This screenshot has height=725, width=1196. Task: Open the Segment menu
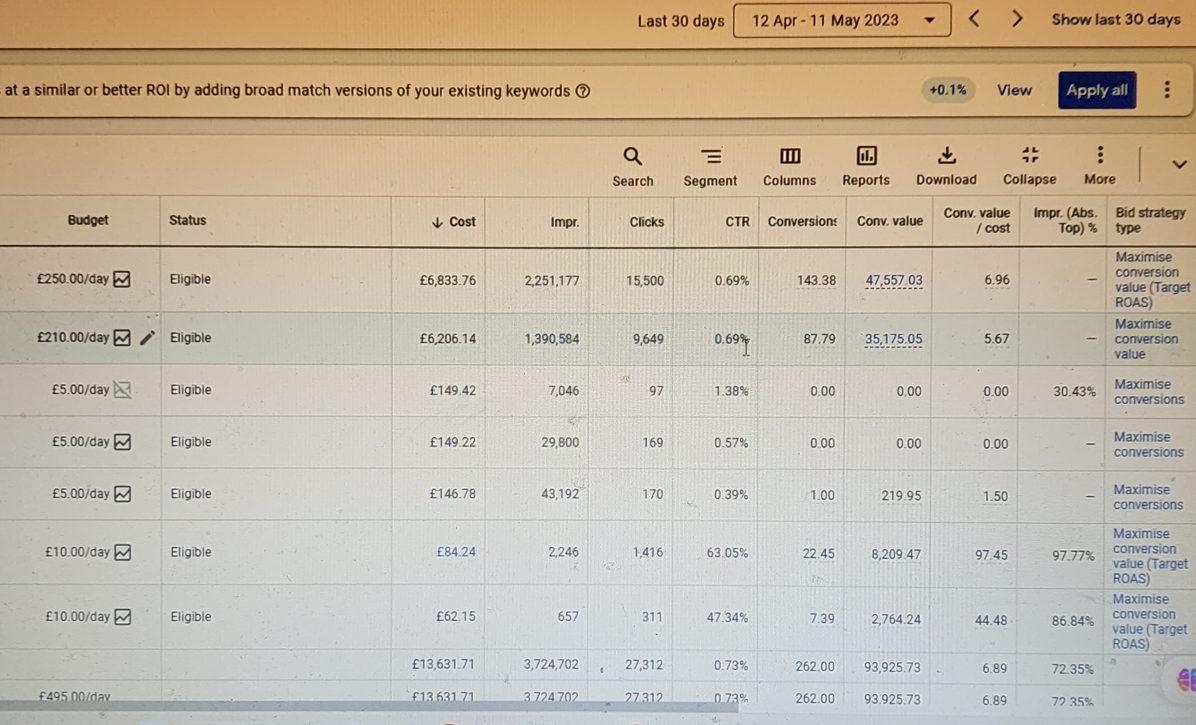coord(710,167)
